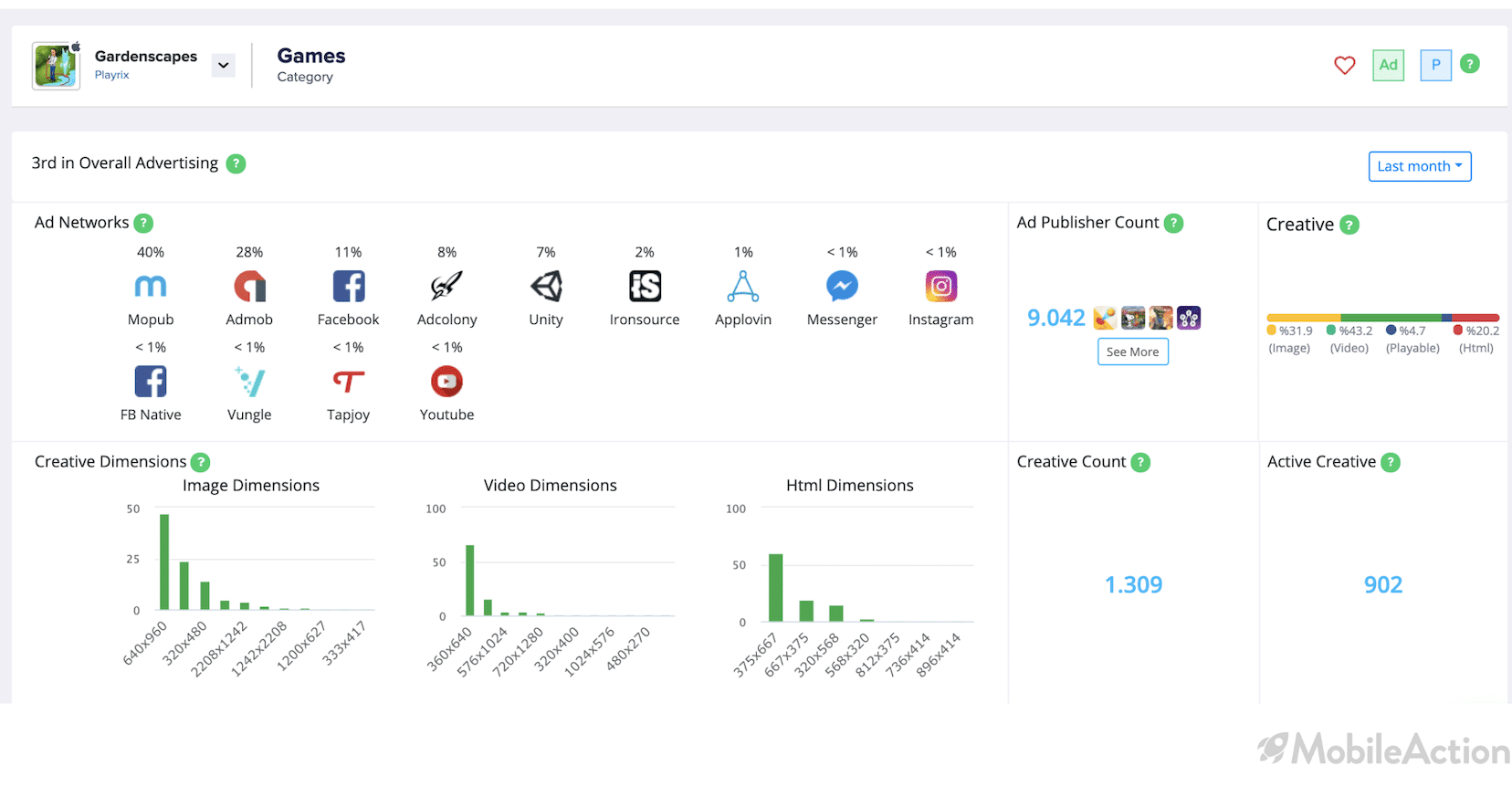
Task: Click the 40% Mopub share label
Action: pos(151,252)
